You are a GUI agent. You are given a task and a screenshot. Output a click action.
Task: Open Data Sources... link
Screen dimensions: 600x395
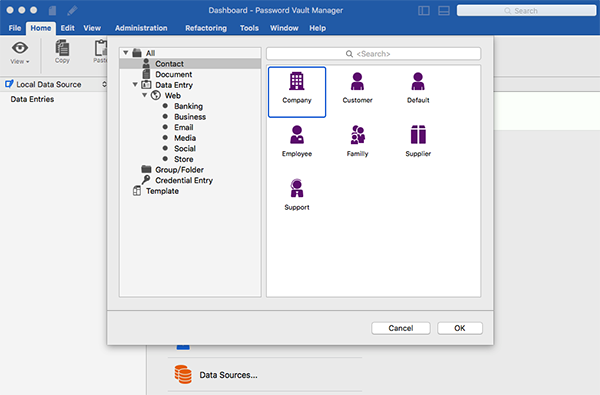(228, 375)
